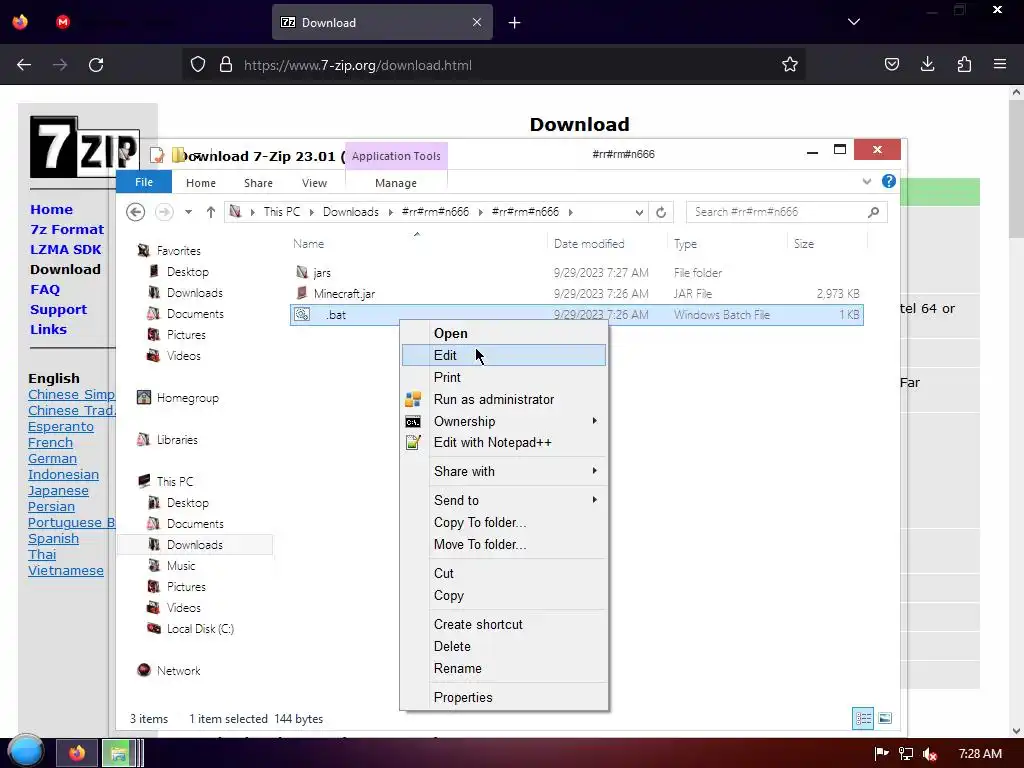The width and height of the screenshot is (1024, 768).
Task: Open the Manage ribbon tab
Action: 396,183
